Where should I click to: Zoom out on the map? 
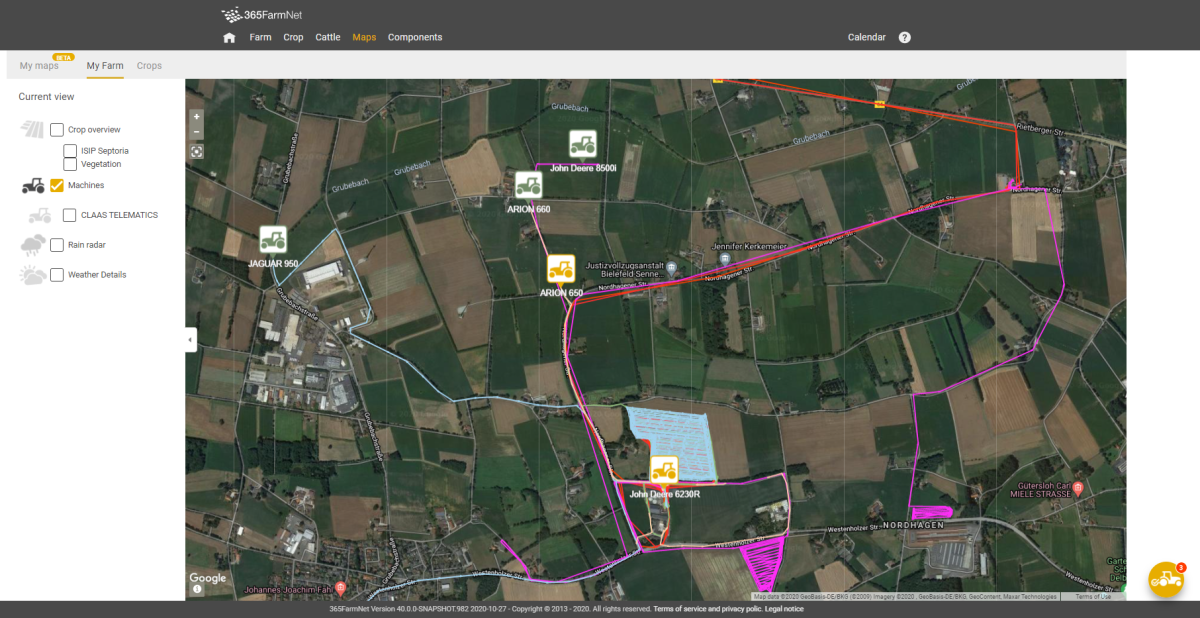click(x=196, y=132)
